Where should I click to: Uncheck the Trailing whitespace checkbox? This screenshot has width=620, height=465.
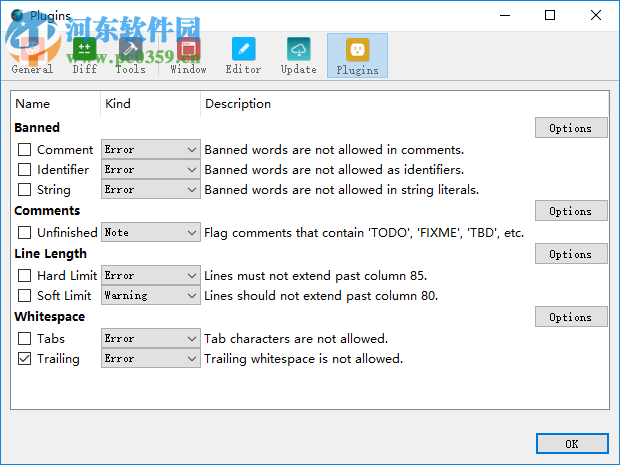tap(25, 359)
